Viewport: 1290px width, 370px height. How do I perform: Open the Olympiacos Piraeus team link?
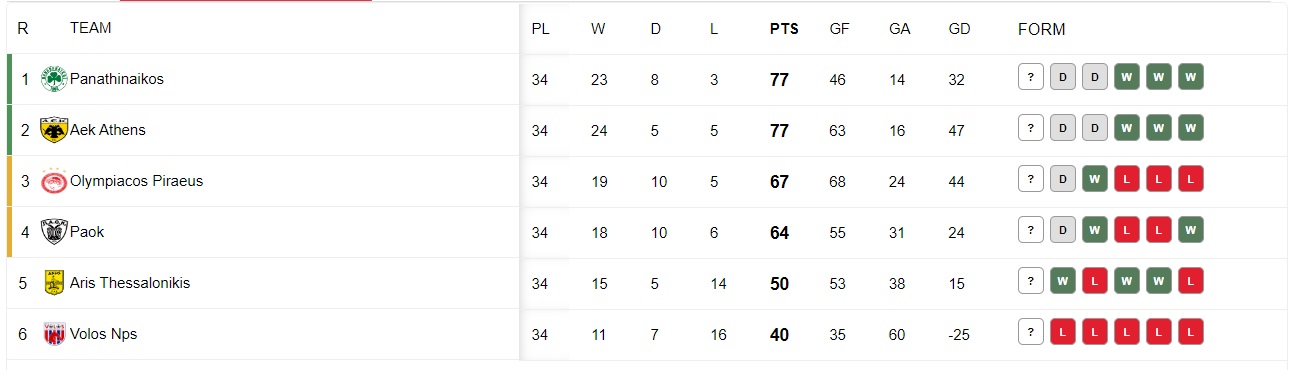click(136, 181)
